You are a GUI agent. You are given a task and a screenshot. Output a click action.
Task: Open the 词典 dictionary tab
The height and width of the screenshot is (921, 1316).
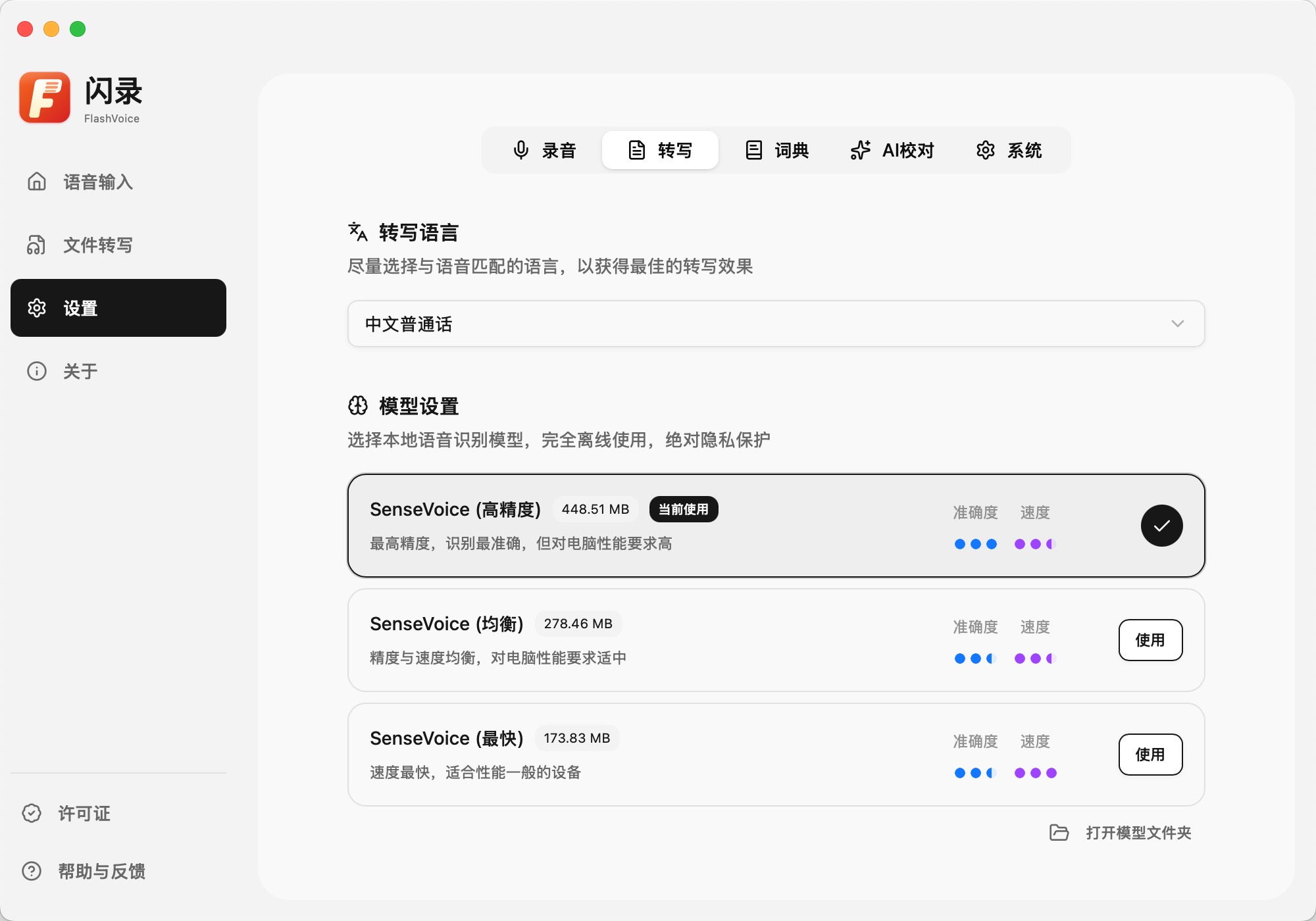click(x=776, y=150)
